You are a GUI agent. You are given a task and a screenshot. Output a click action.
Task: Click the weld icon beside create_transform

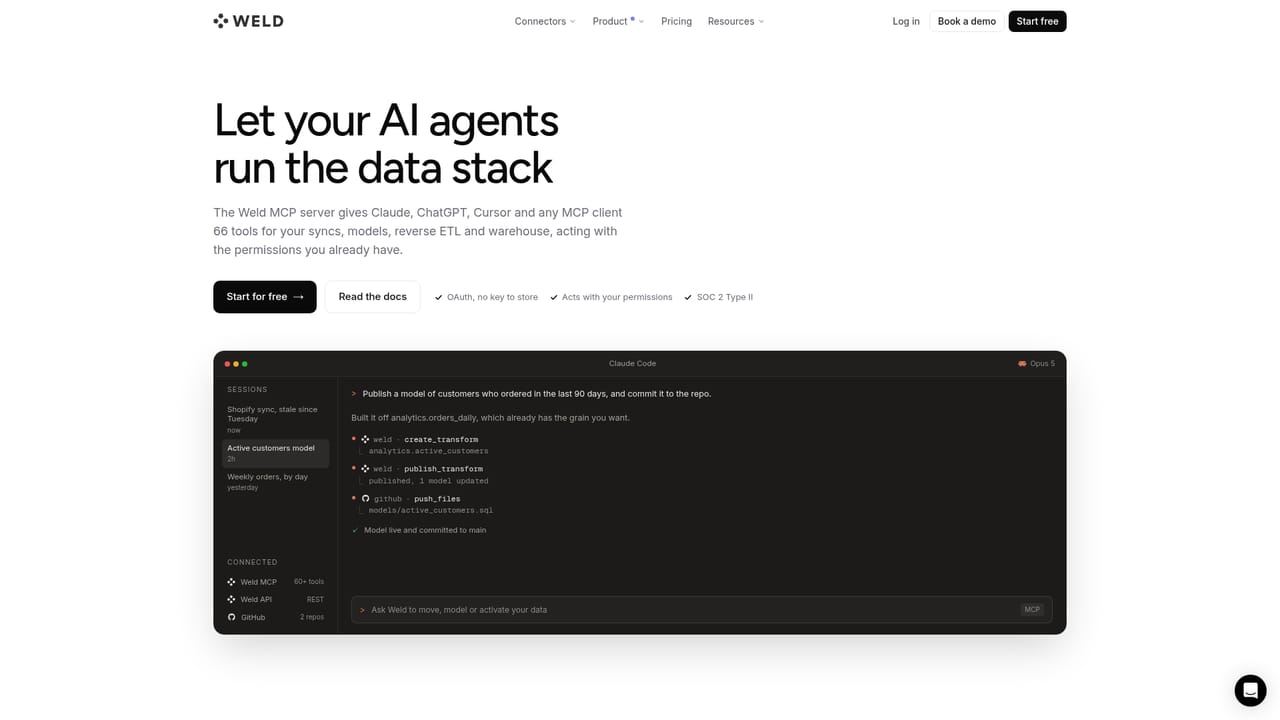[365, 440]
